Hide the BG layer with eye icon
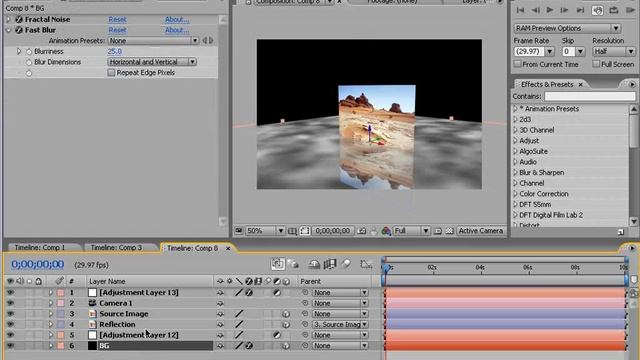 point(10,345)
